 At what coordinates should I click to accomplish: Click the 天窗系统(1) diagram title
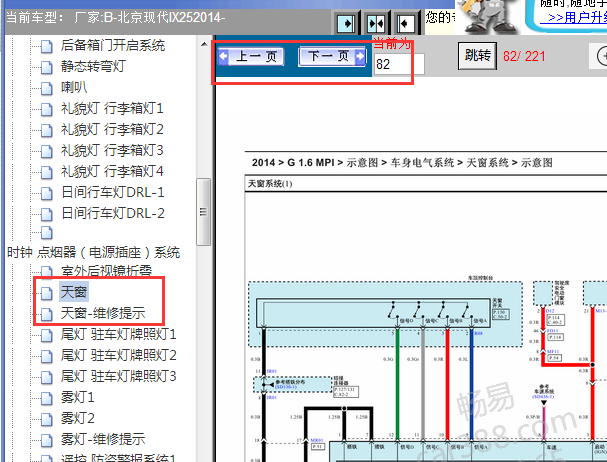[x=270, y=184]
